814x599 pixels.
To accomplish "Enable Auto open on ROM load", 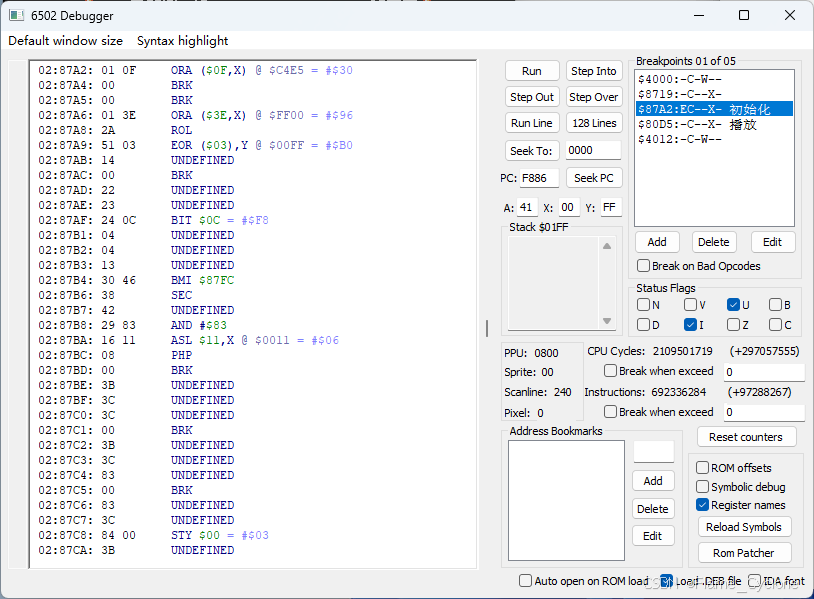I will [525, 580].
